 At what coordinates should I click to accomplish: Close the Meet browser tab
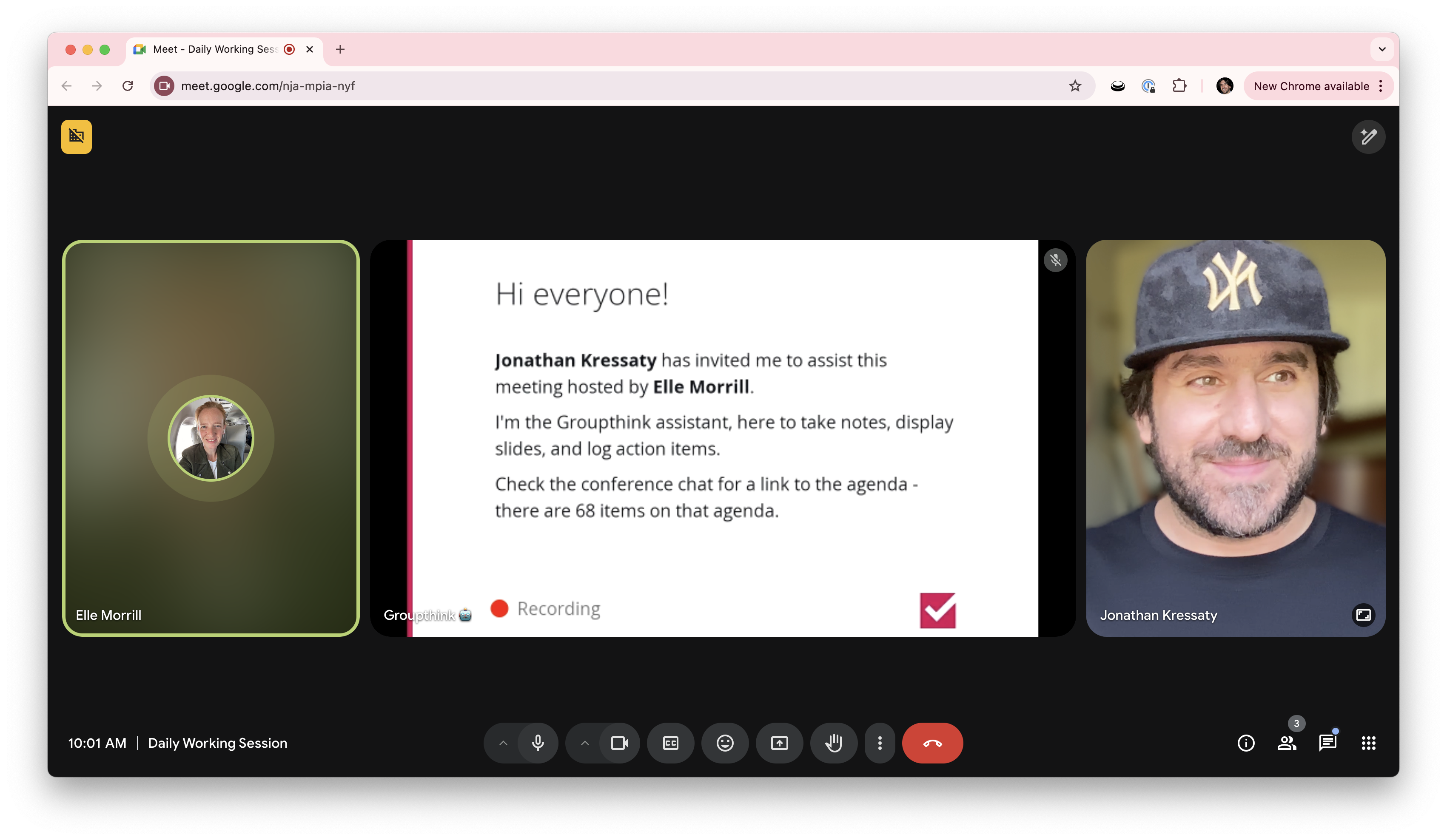point(310,49)
